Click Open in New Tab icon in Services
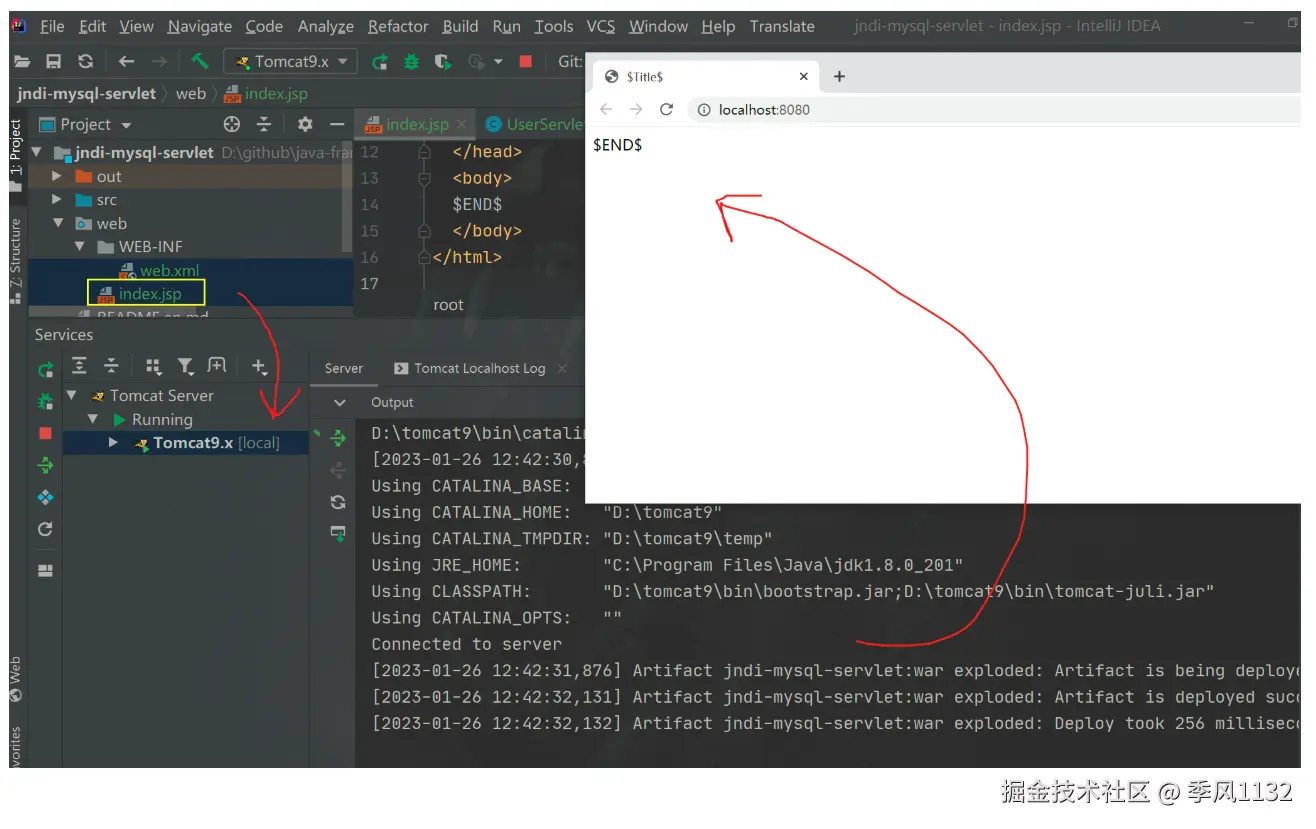1316x829 pixels. pyautogui.click(x=216, y=366)
